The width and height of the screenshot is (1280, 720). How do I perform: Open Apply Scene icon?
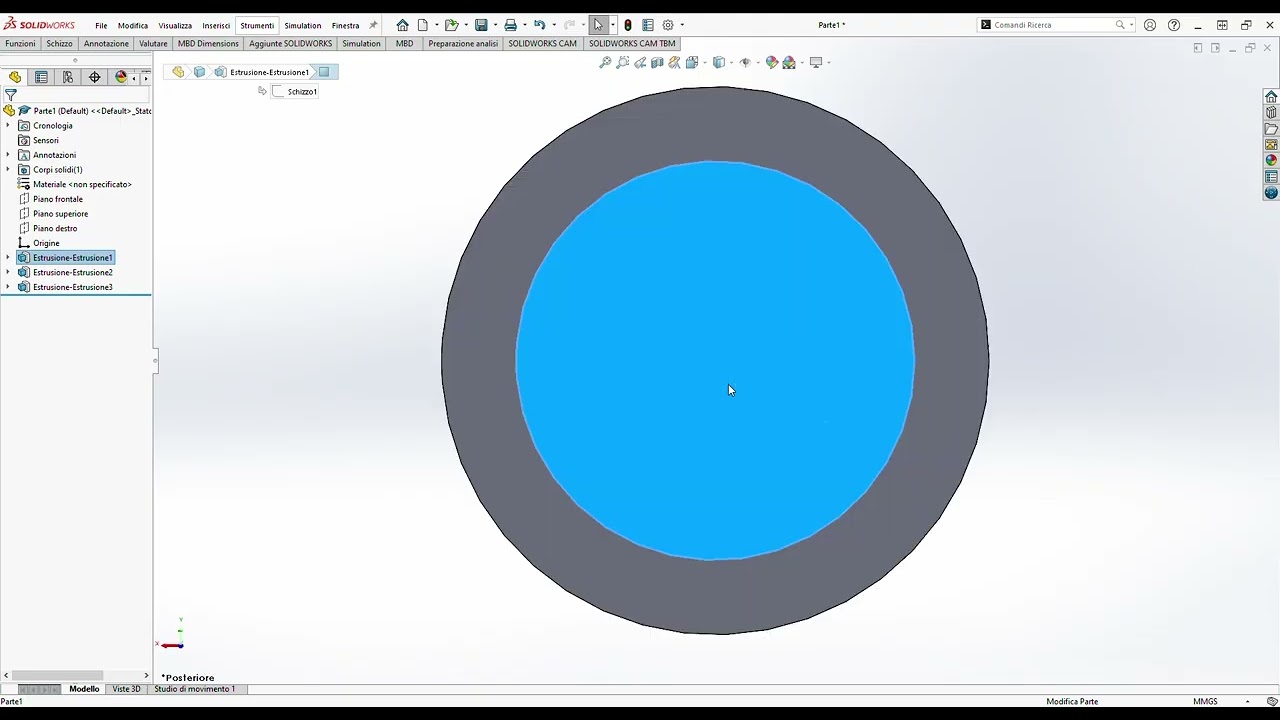tap(789, 62)
